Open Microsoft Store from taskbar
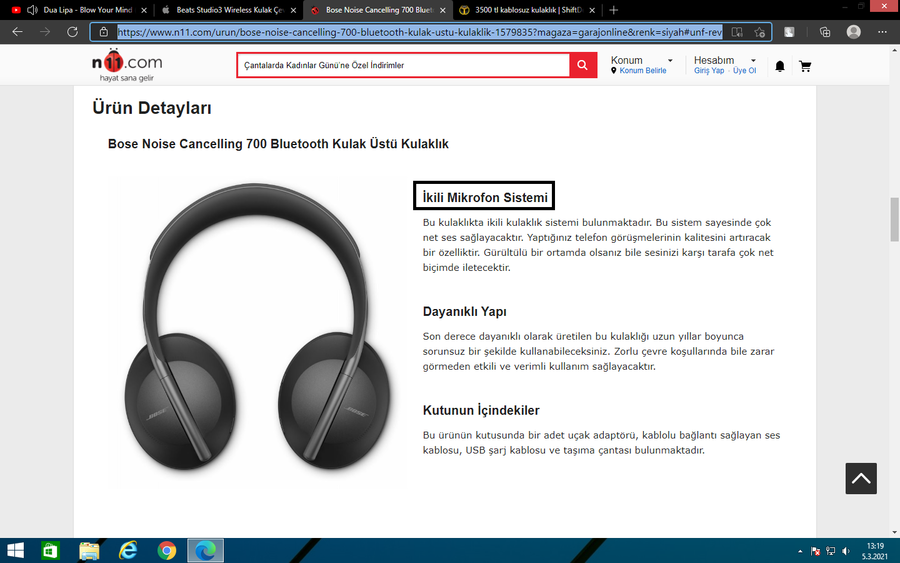 coord(51,551)
